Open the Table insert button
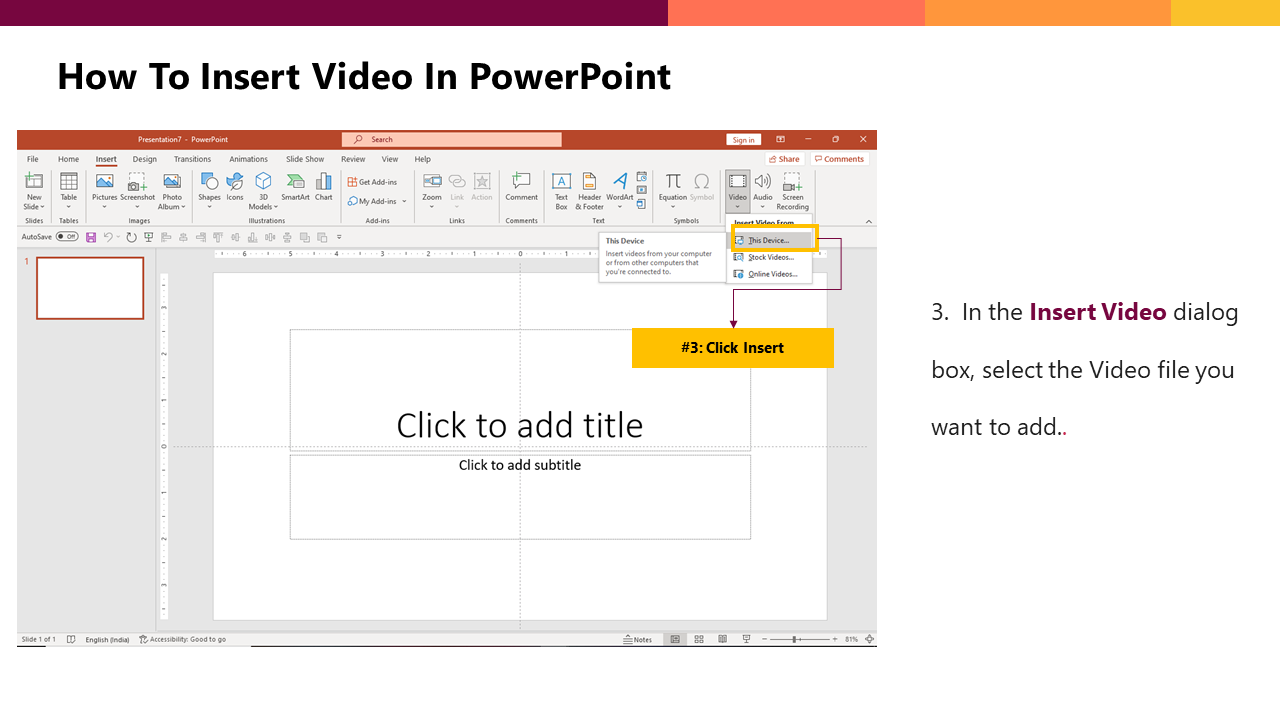The width and height of the screenshot is (1280, 720). 69,189
